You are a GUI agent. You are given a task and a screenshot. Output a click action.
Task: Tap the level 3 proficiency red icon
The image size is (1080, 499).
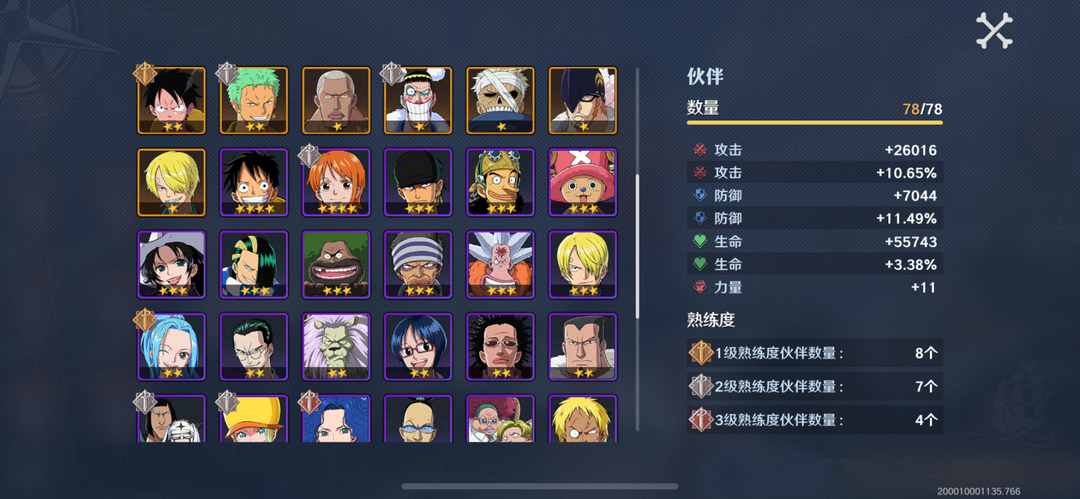click(701, 420)
